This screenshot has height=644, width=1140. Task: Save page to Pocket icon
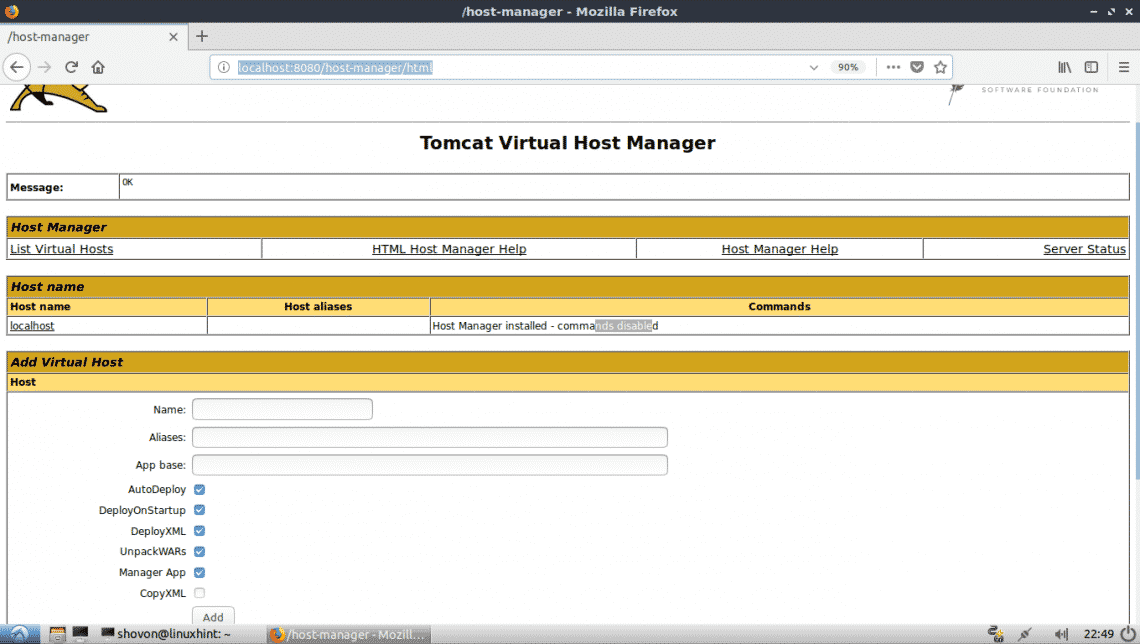917,67
